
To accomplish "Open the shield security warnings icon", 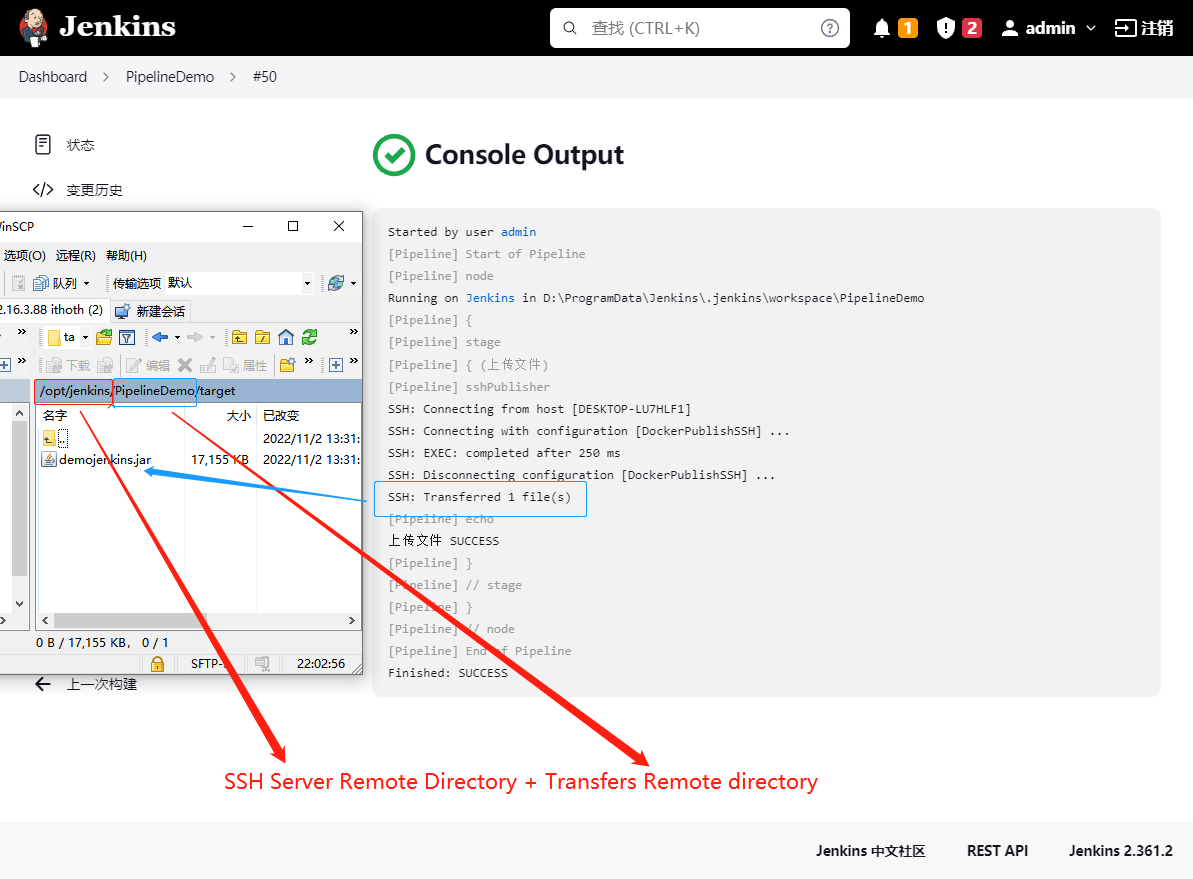I will pos(945,28).
